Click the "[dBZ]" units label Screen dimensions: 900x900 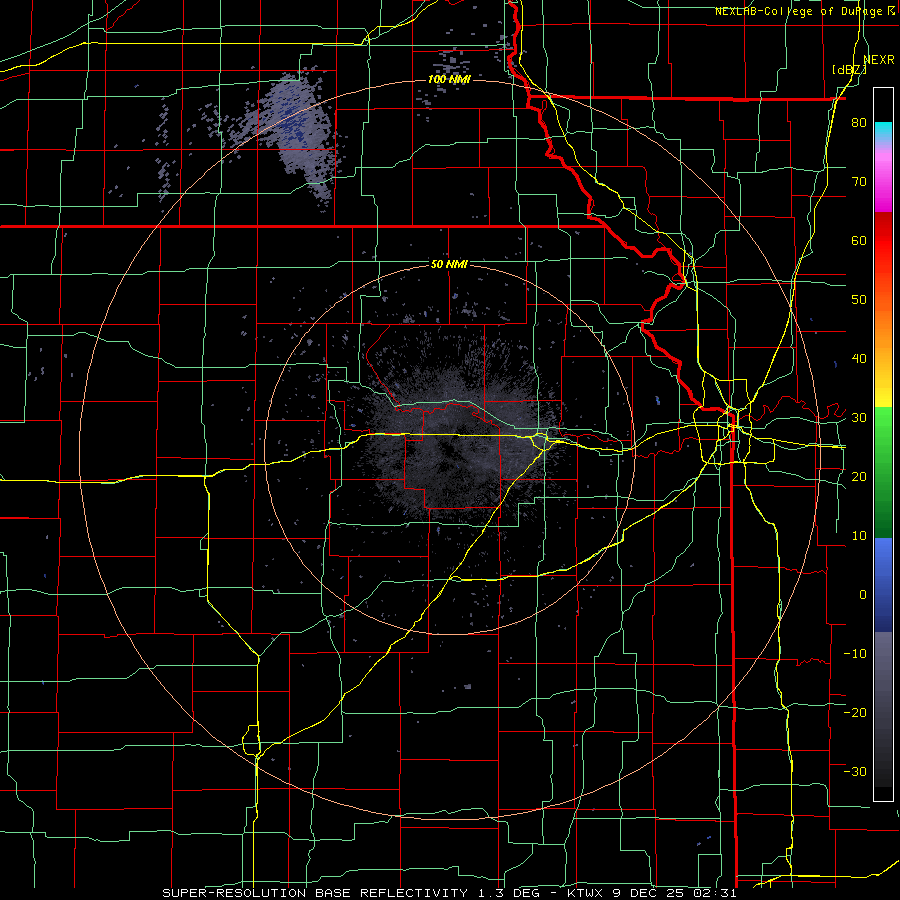pyautogui.click(x=849, y=69)
